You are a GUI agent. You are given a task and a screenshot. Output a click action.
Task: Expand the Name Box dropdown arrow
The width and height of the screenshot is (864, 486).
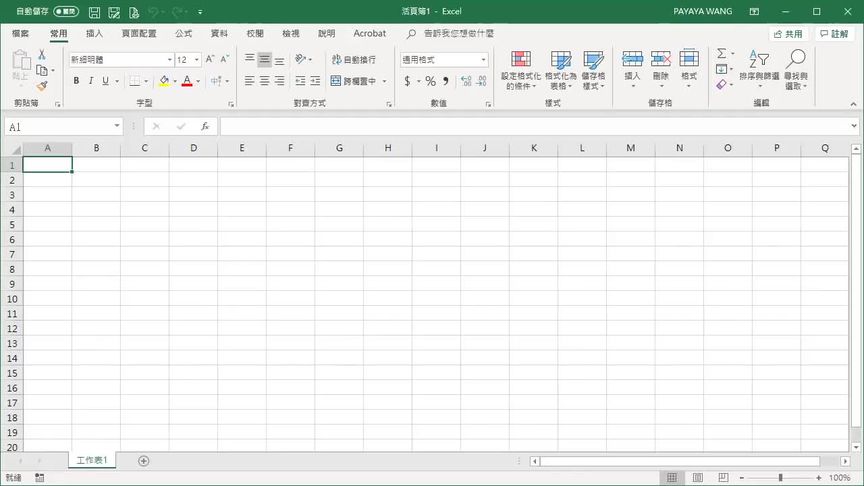click(x=117, y=126)
